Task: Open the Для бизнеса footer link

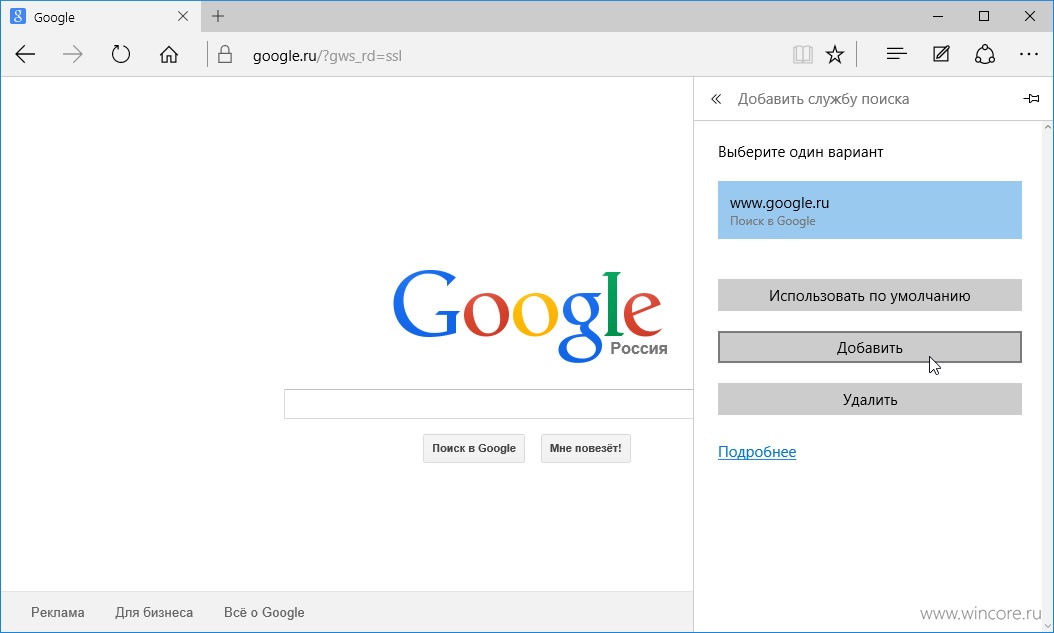Action: pos(154,612)
